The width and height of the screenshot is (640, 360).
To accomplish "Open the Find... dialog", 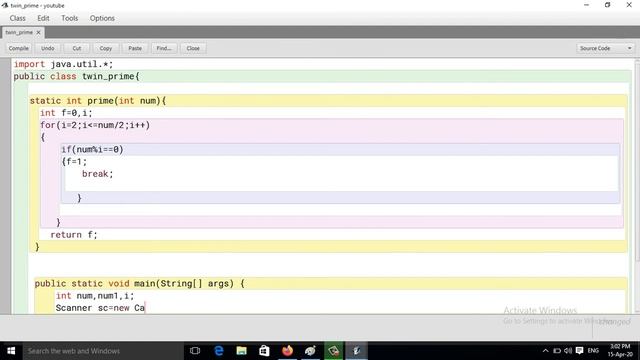I will coord(164,48).
